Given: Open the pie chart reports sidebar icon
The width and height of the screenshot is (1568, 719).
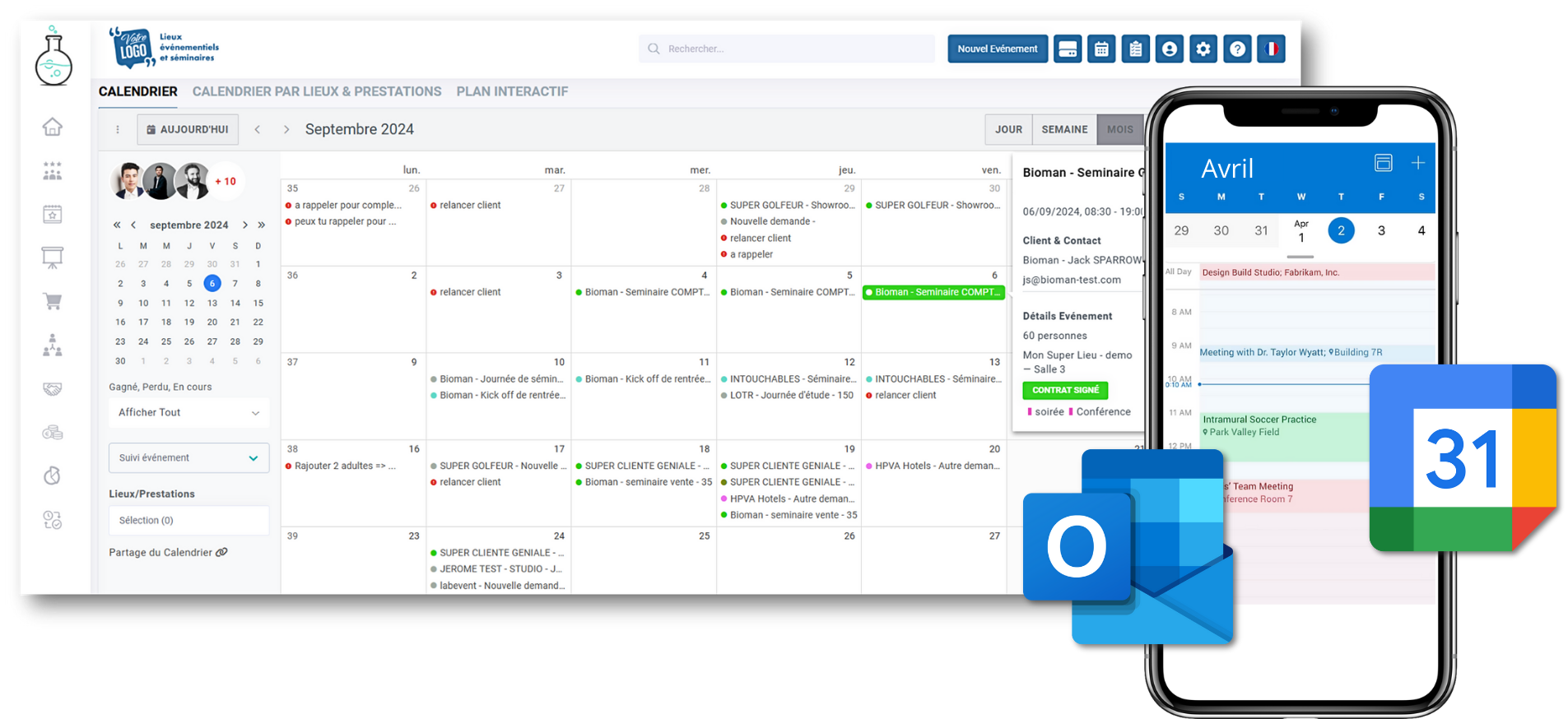Looking at the screenshot, I should click(53, 475).
